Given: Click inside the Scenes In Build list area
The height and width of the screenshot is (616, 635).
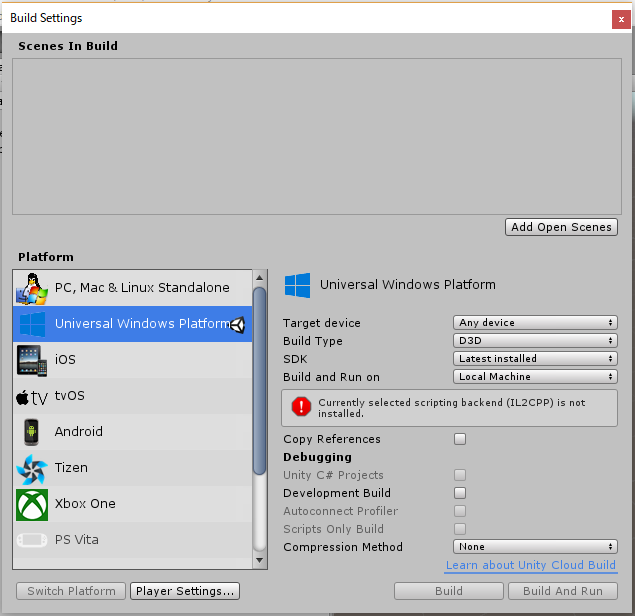Looking at the screenshot, I should pyautogui.click(x=317, y=136).
